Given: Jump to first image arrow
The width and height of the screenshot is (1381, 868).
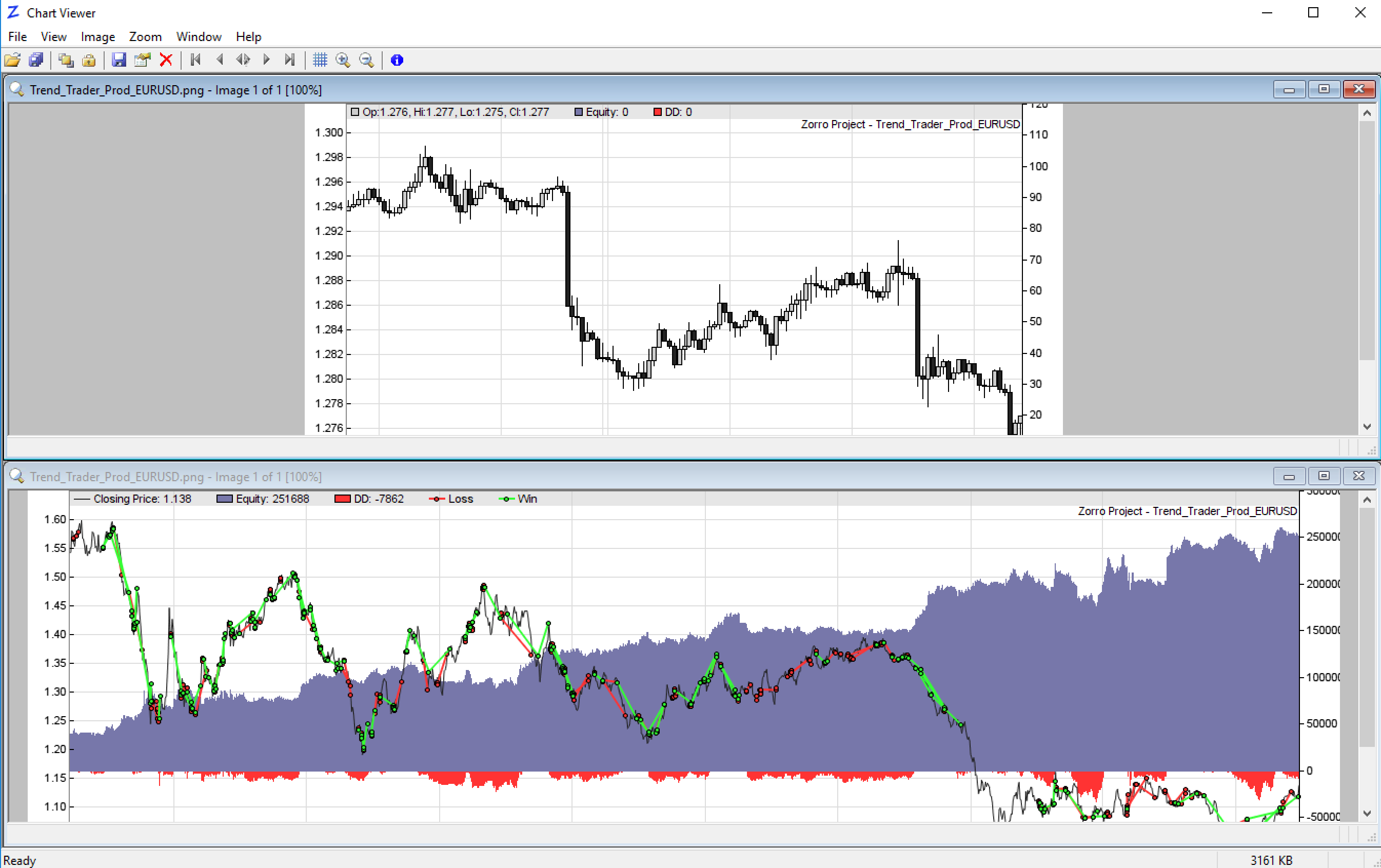Looking at the screenshot, I should [195, 60].
